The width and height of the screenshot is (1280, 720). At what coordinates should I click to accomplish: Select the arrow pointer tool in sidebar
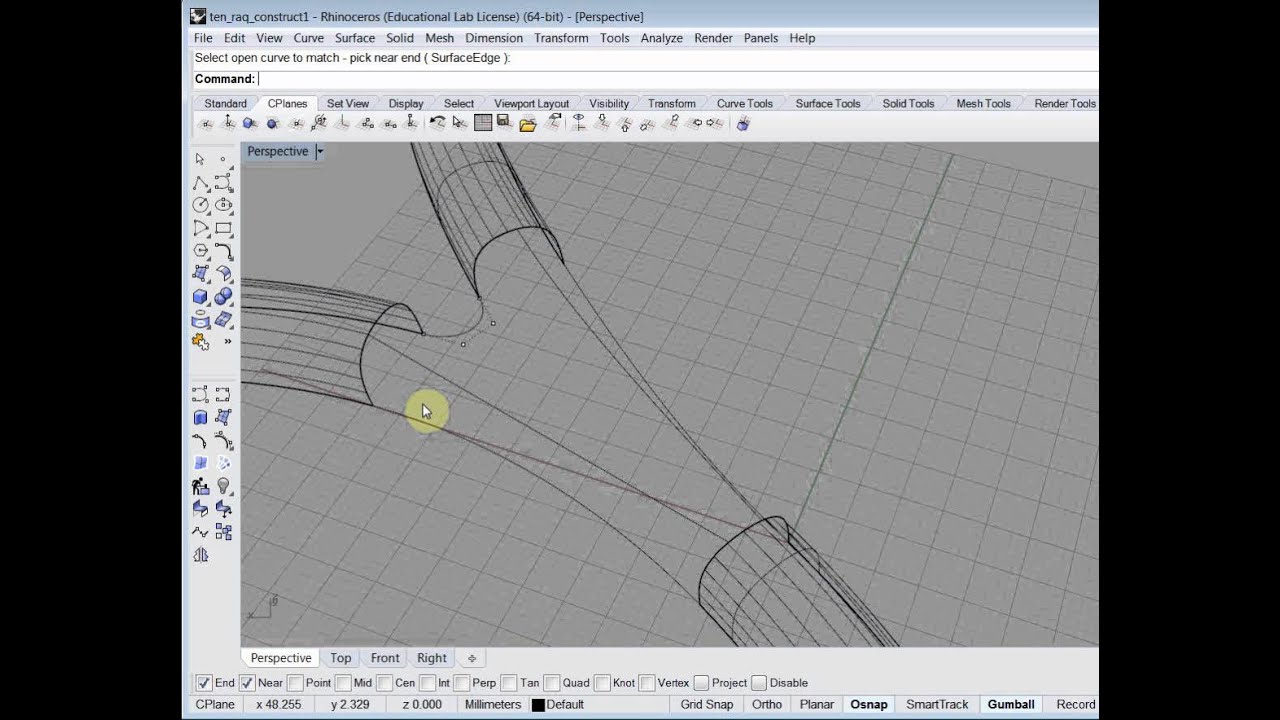200,159
